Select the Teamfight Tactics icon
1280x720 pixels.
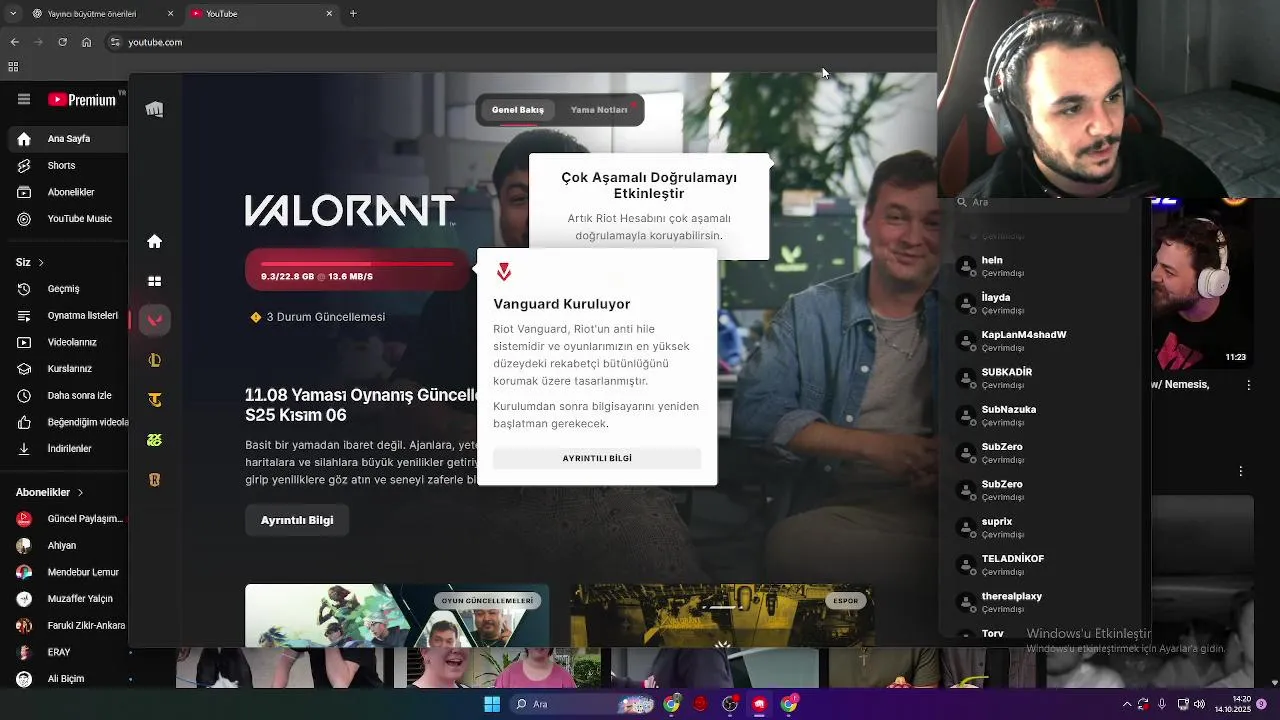154,400
